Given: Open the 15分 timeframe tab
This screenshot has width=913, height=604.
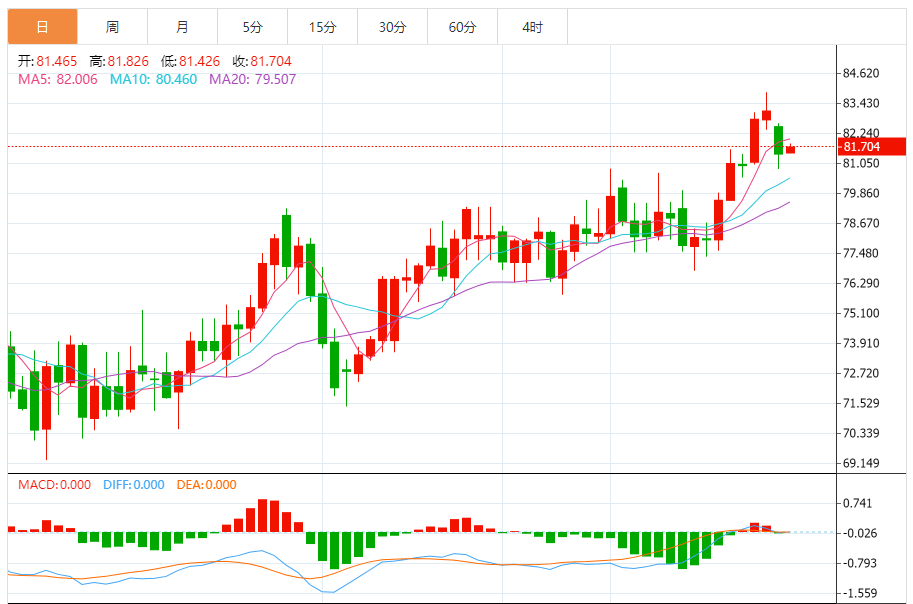Looking at the screenshot, I should tap(322, 27).
